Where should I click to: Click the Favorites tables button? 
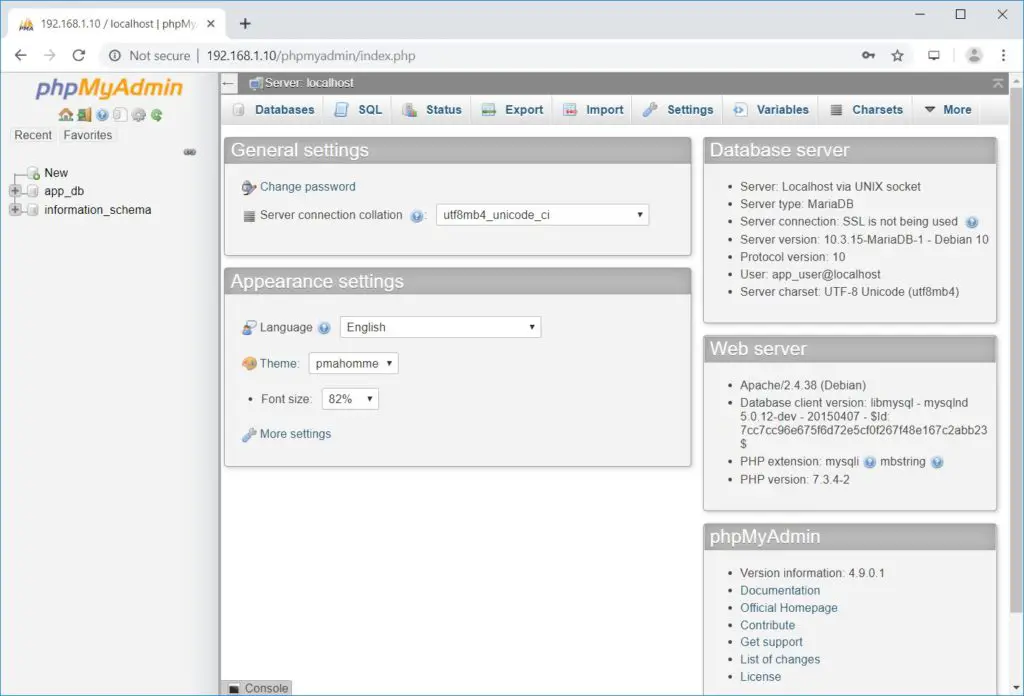[x=88, y=135]
